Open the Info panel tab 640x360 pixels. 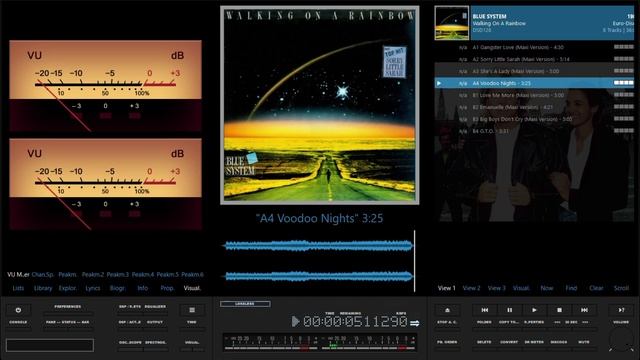tap(142, 288)
